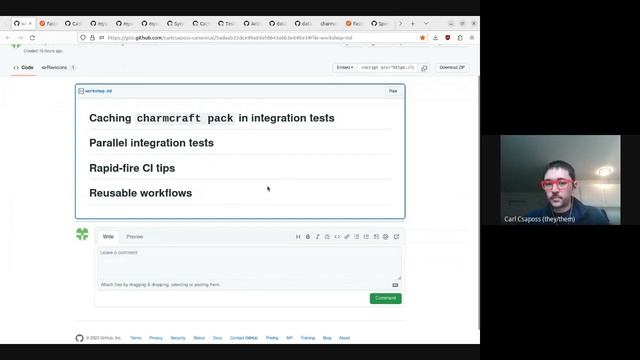Switch to the Code tab

click(x=24, y=67)
